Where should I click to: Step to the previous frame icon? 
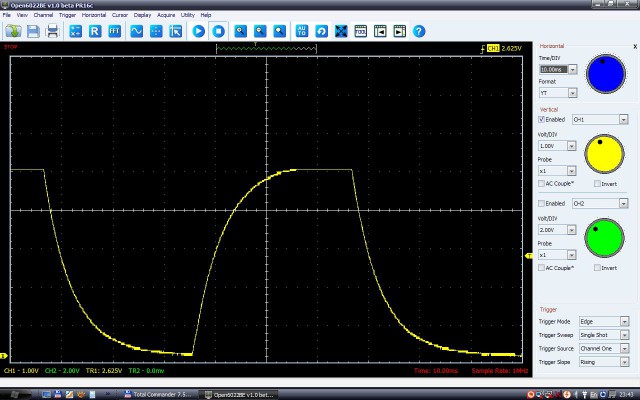380,31
